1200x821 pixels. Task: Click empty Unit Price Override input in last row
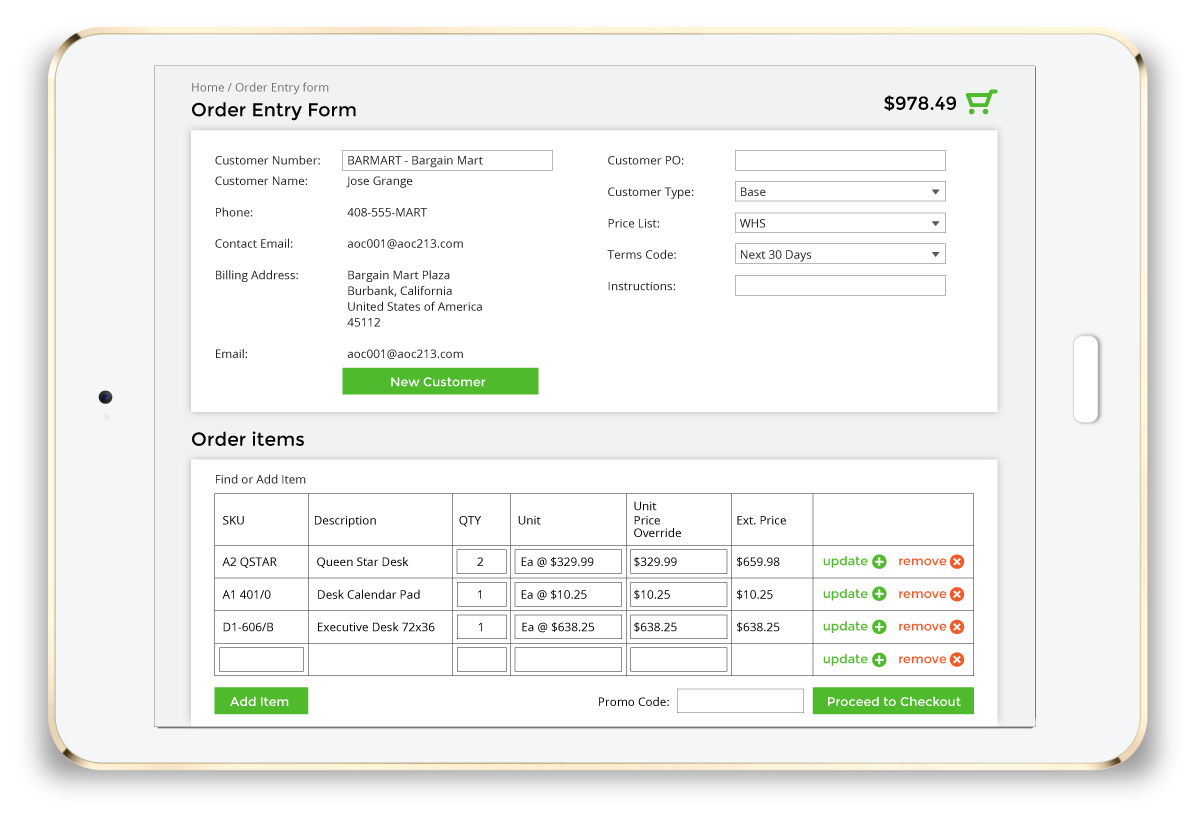pos(678,660)
